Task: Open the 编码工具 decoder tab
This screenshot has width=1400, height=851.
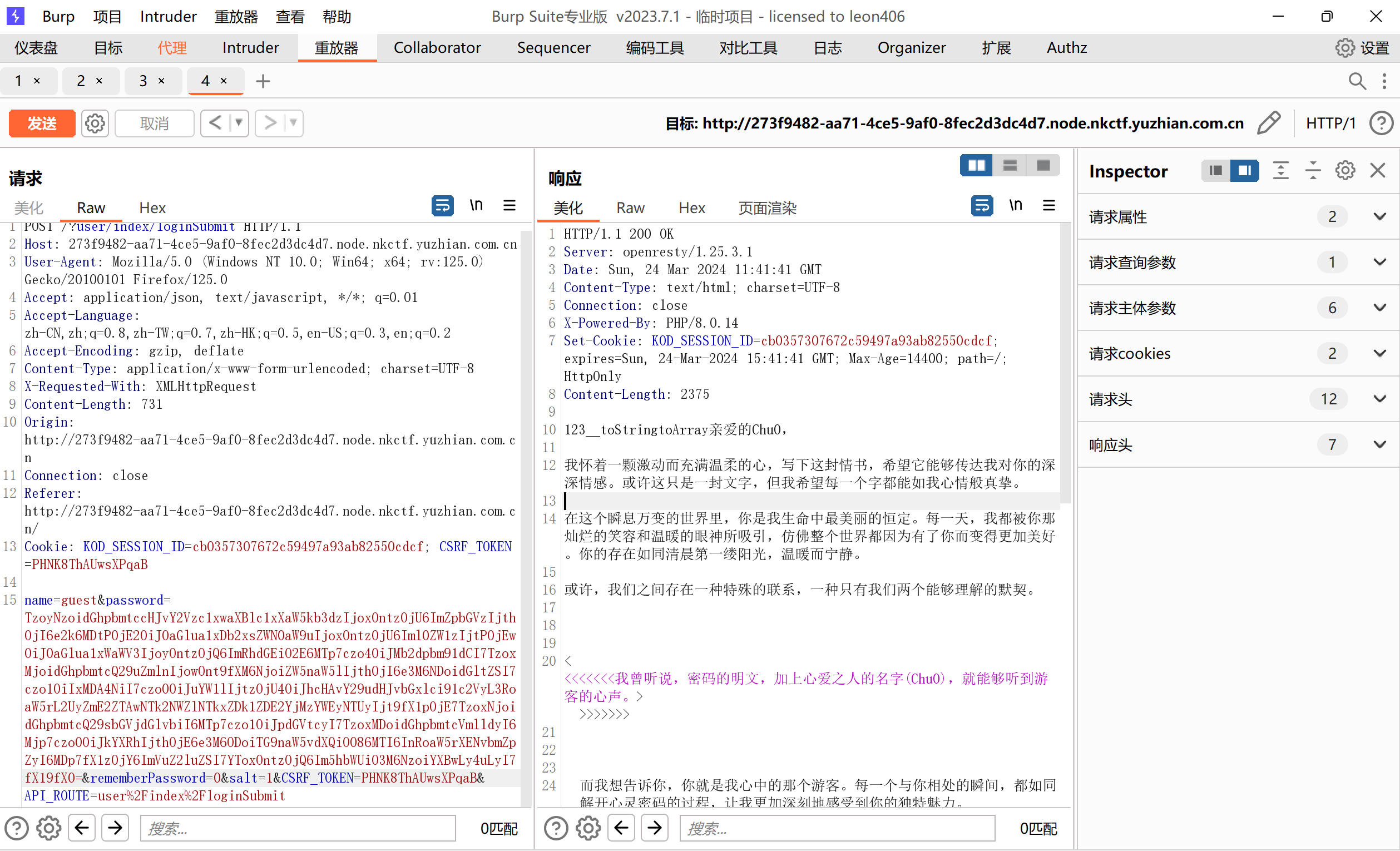Action: 655,48
